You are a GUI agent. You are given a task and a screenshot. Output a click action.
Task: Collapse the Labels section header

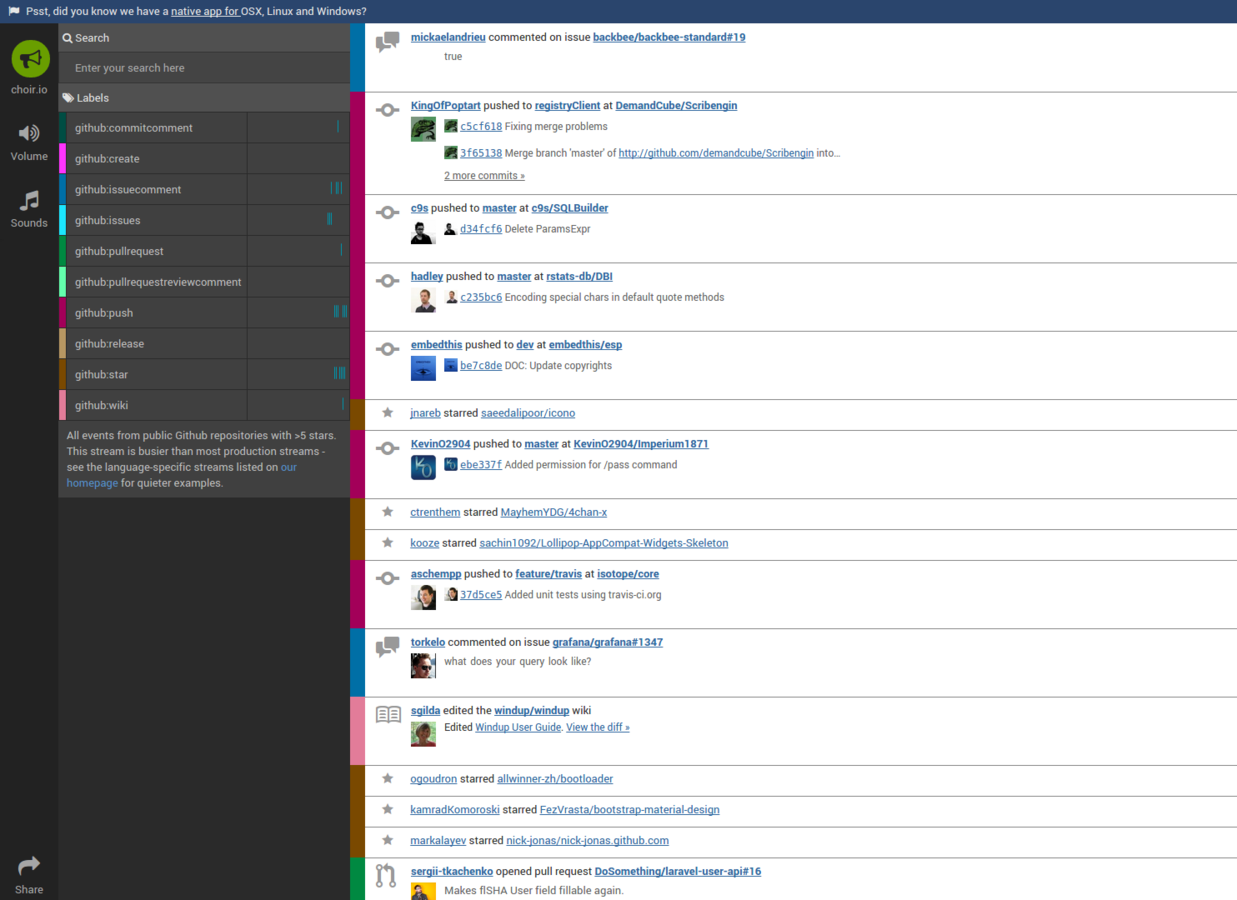[x=204, y=98]
